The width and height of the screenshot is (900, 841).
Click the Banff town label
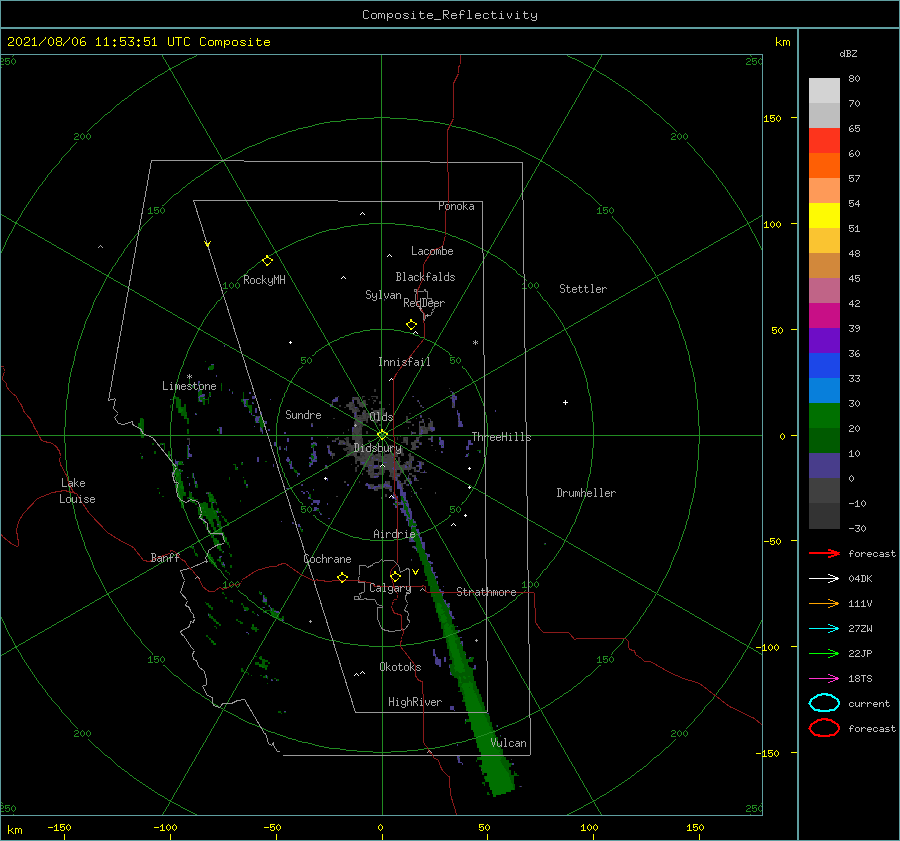click(x=165, y=557)
